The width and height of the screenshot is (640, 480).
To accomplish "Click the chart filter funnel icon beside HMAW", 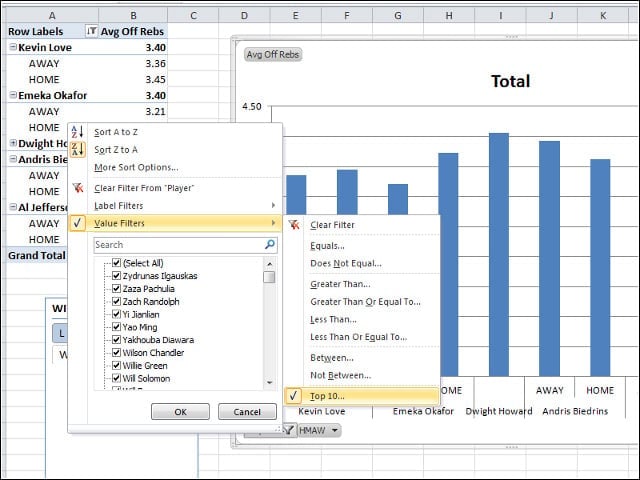I will (289, 430).
